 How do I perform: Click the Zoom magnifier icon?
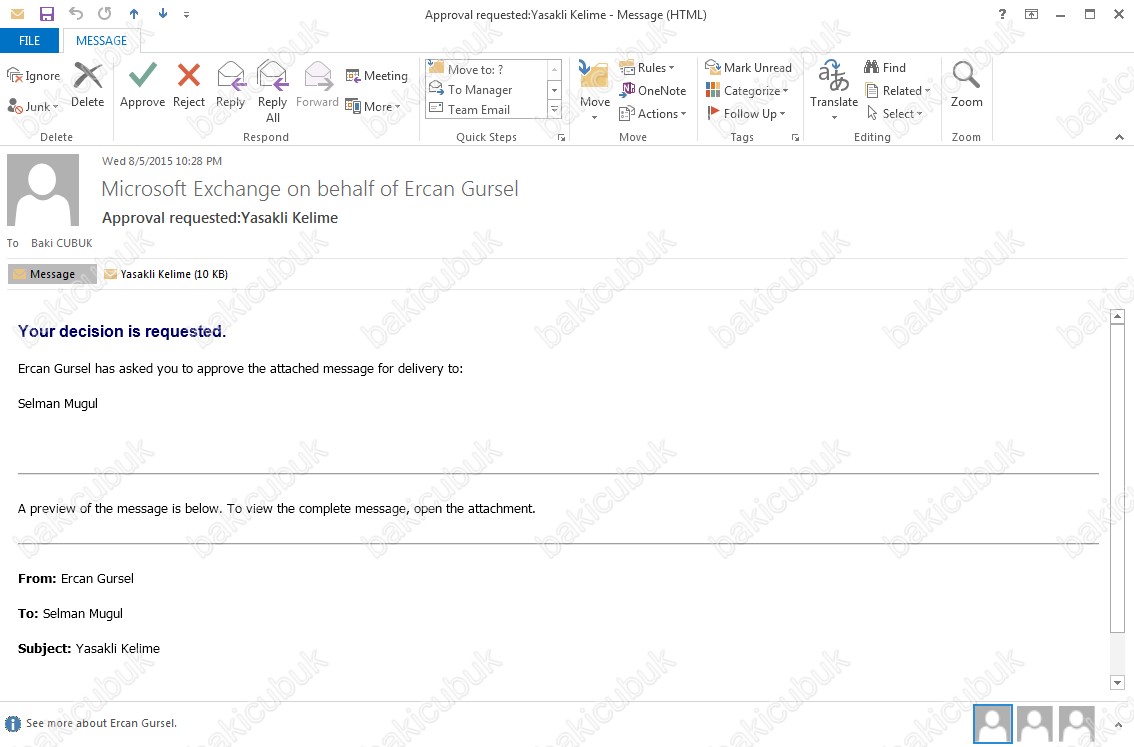point(966,76)
